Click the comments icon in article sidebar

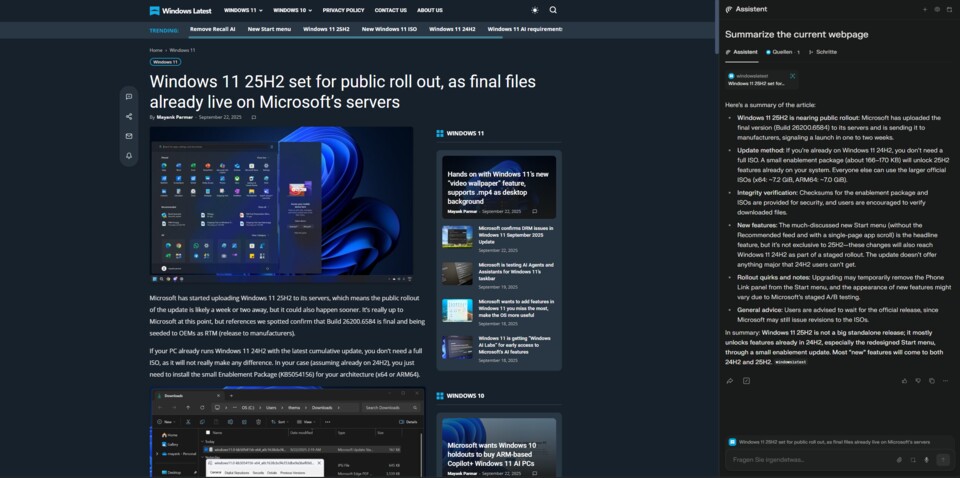129,97
